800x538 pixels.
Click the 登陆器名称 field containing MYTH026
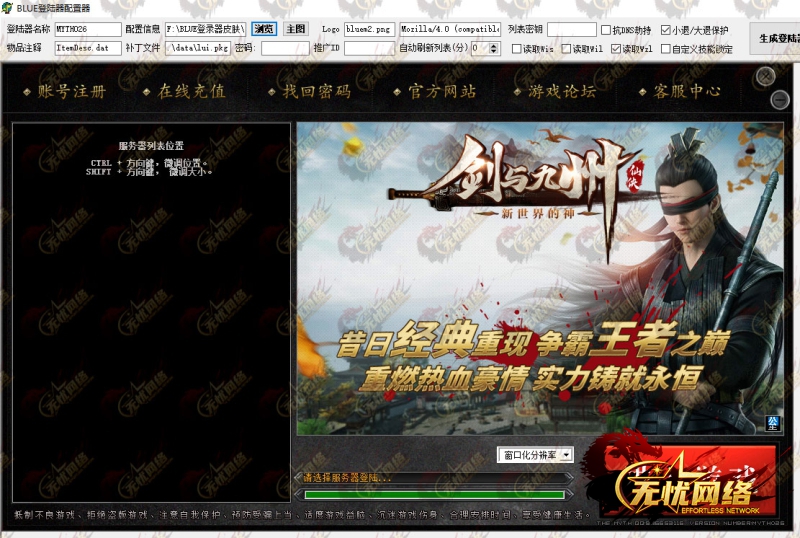point(88,30)
